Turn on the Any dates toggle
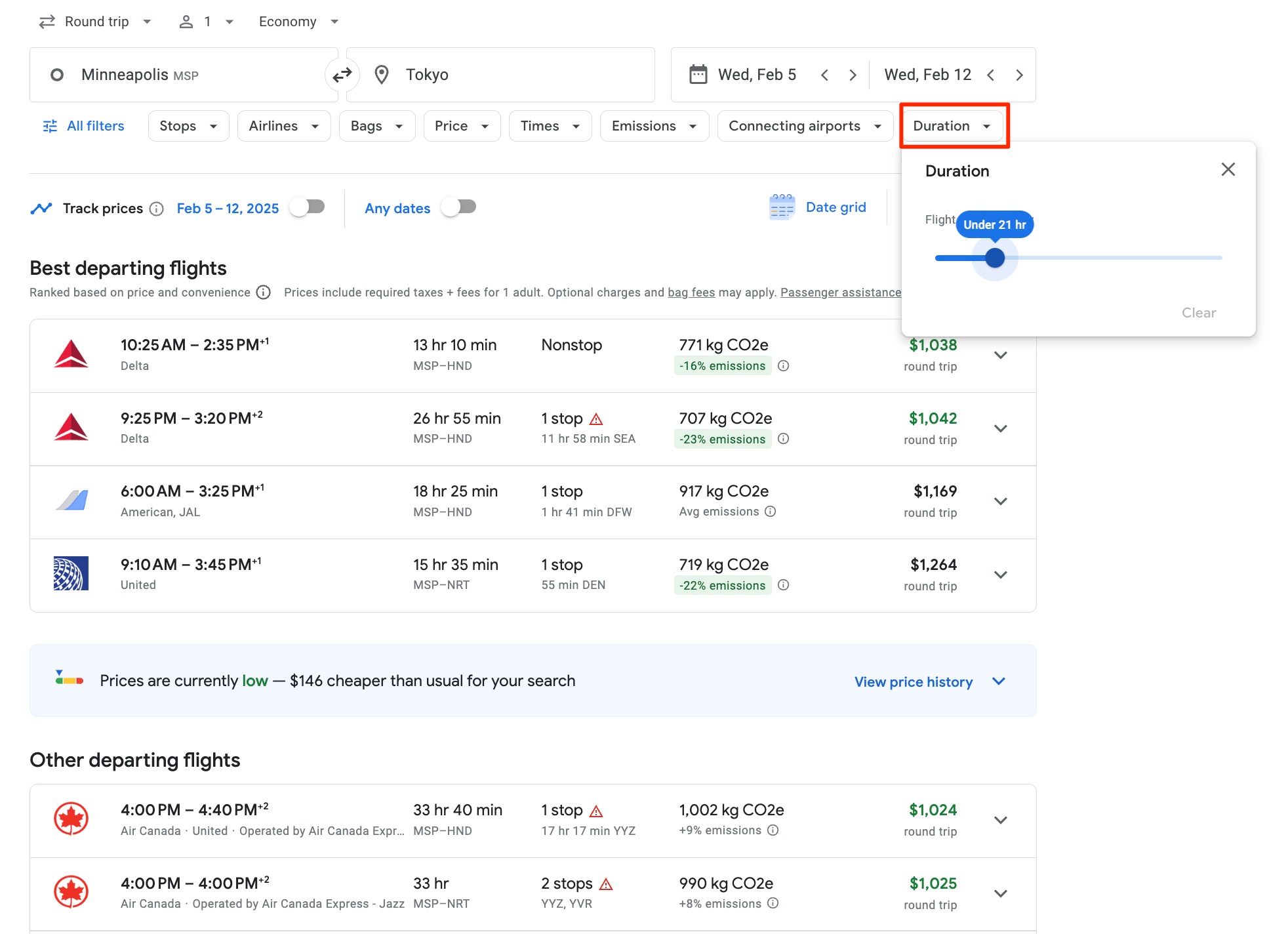1288x934 pixels. [x=458, y=207]
